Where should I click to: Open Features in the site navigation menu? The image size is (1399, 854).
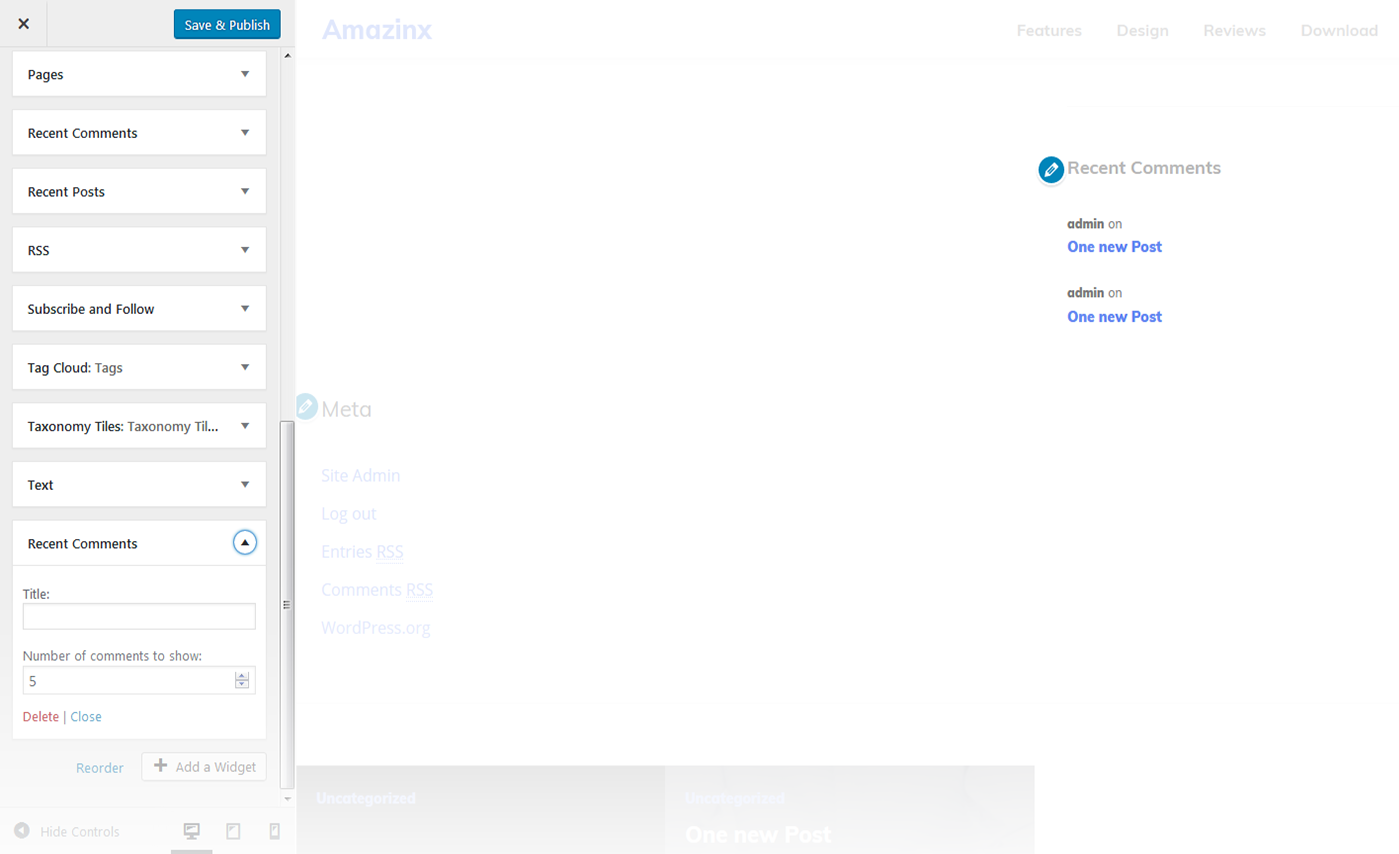pos(1049,31)
